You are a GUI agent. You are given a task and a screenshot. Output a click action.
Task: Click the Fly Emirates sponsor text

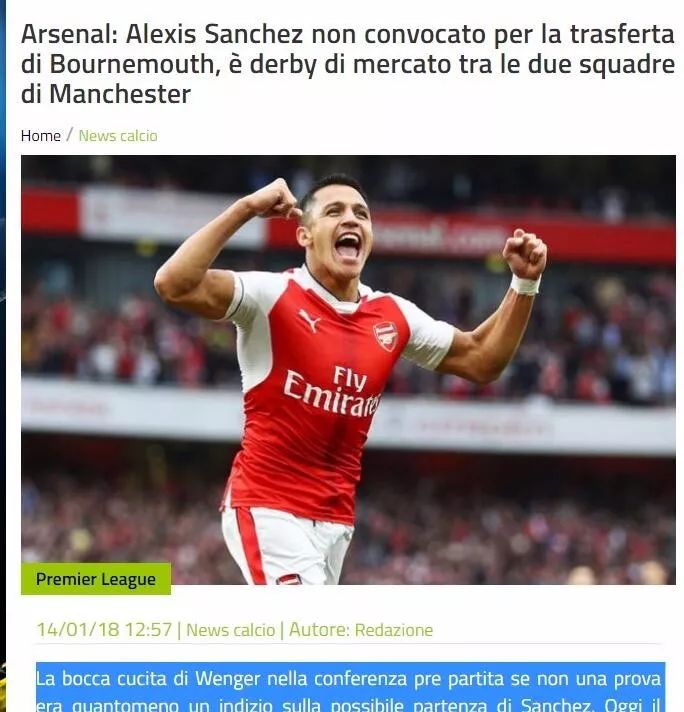(332, 391)
